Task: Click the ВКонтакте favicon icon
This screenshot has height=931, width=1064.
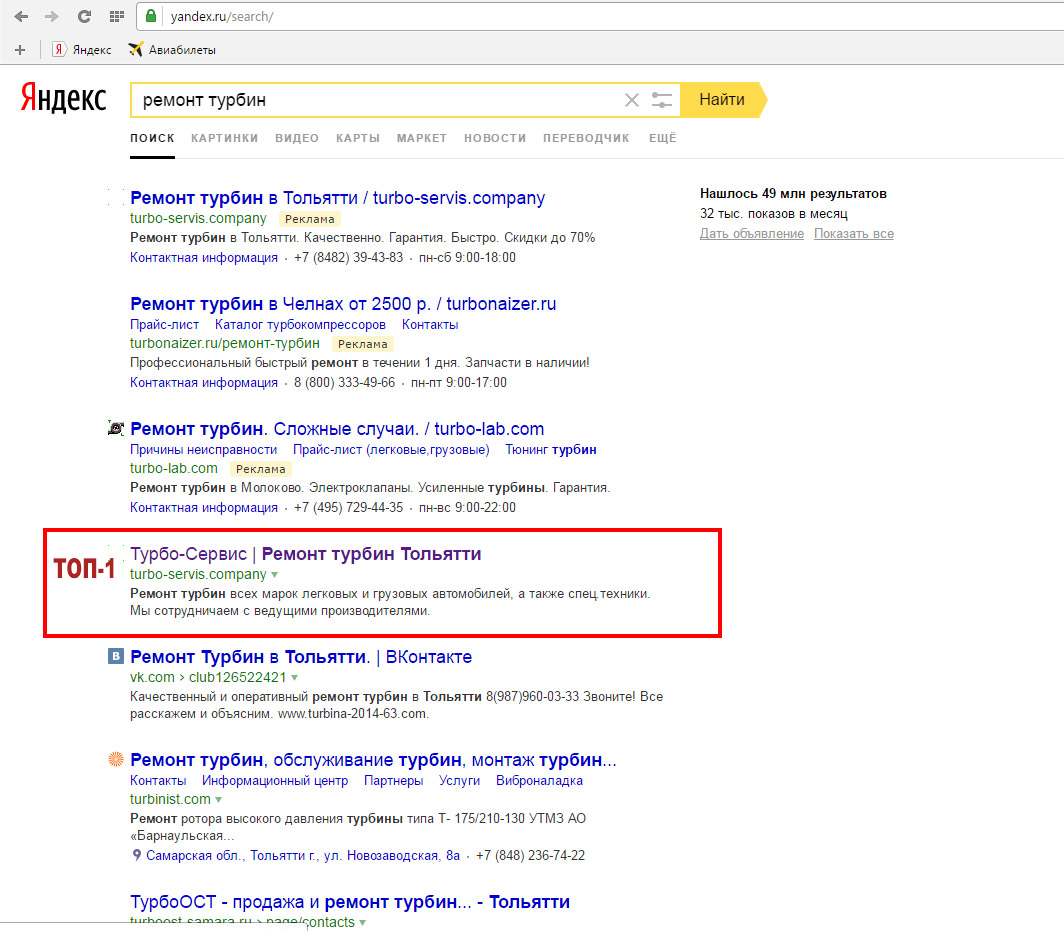Action: [116, 656]
